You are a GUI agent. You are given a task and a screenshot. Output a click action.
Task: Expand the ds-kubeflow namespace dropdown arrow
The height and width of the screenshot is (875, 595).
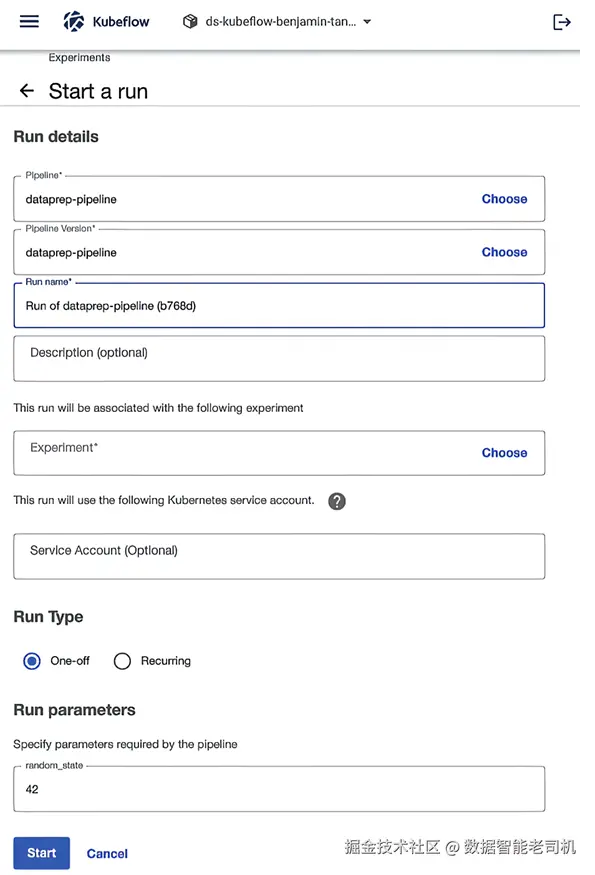click(x=367, y=22)
